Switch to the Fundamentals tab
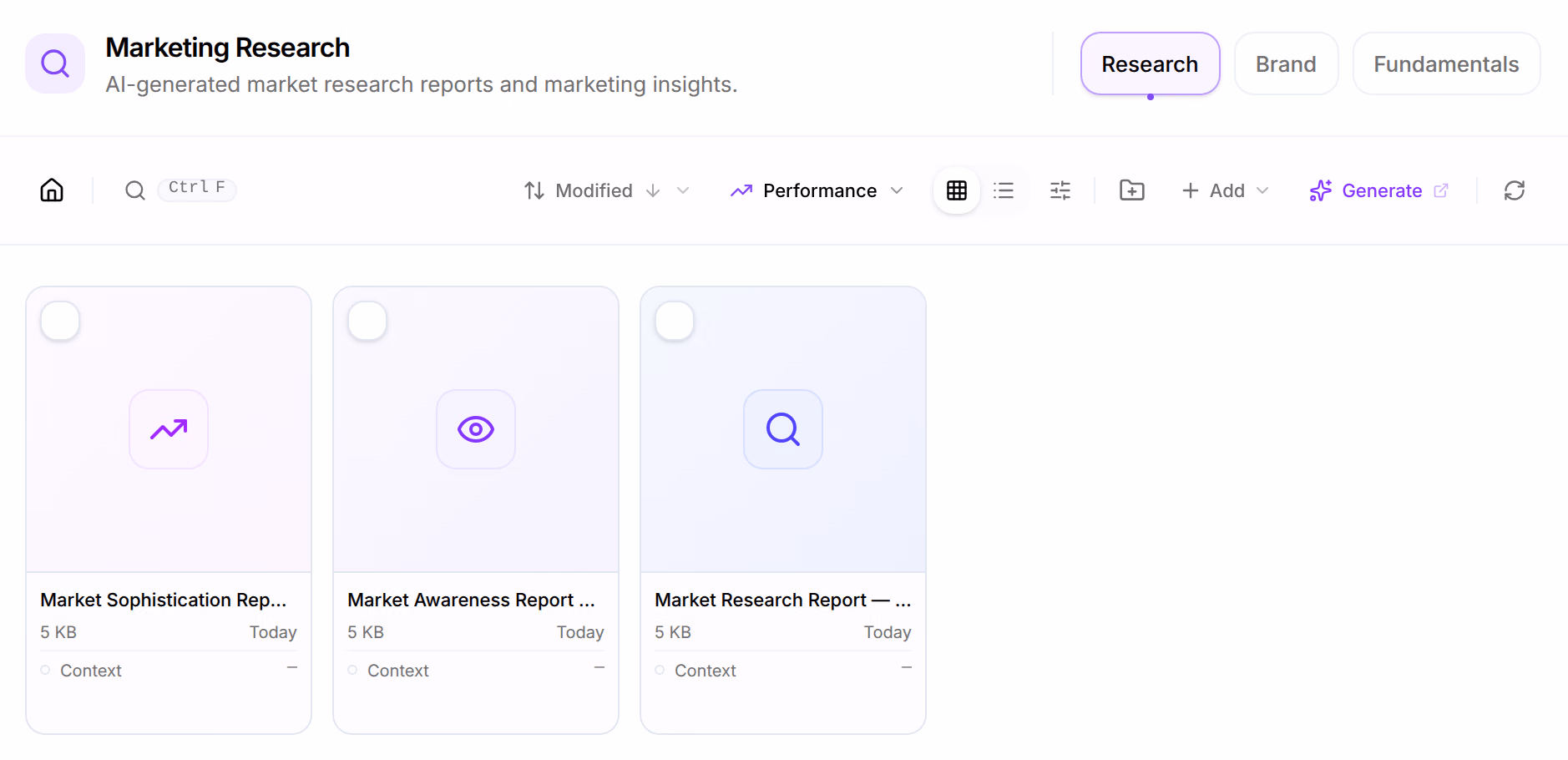Viewport: 1568px width, 760px height. coord(1446,63)
